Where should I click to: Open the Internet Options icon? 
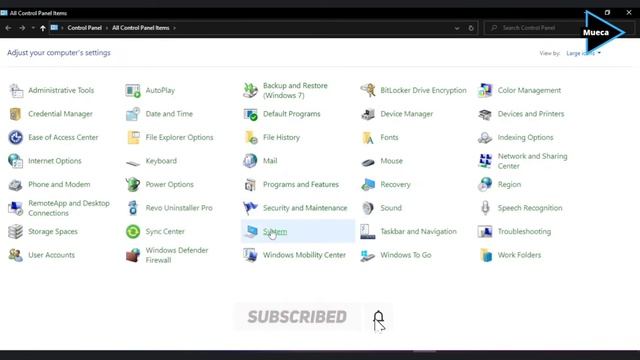[x=16, y=161]
